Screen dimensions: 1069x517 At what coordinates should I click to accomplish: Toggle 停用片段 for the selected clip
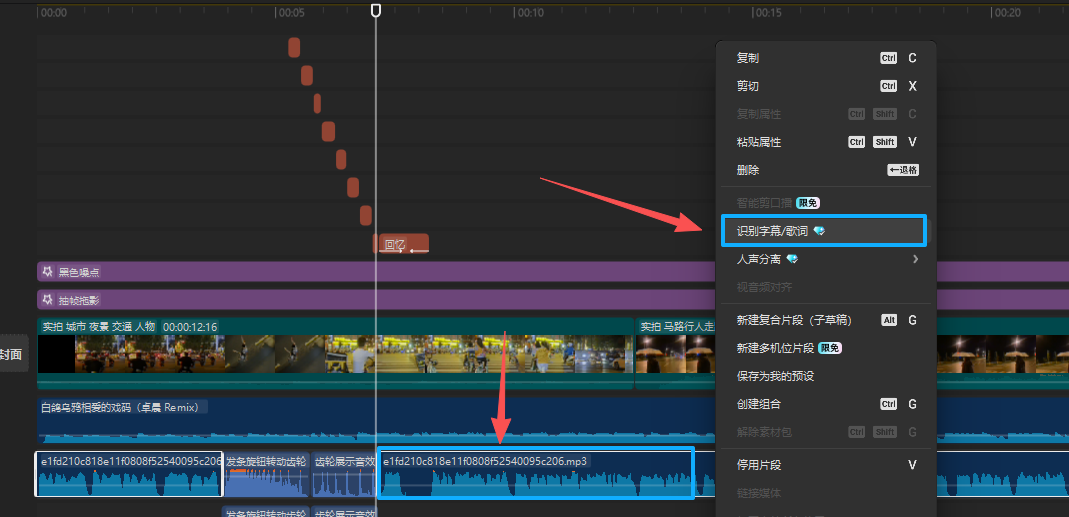click(759, 465)
